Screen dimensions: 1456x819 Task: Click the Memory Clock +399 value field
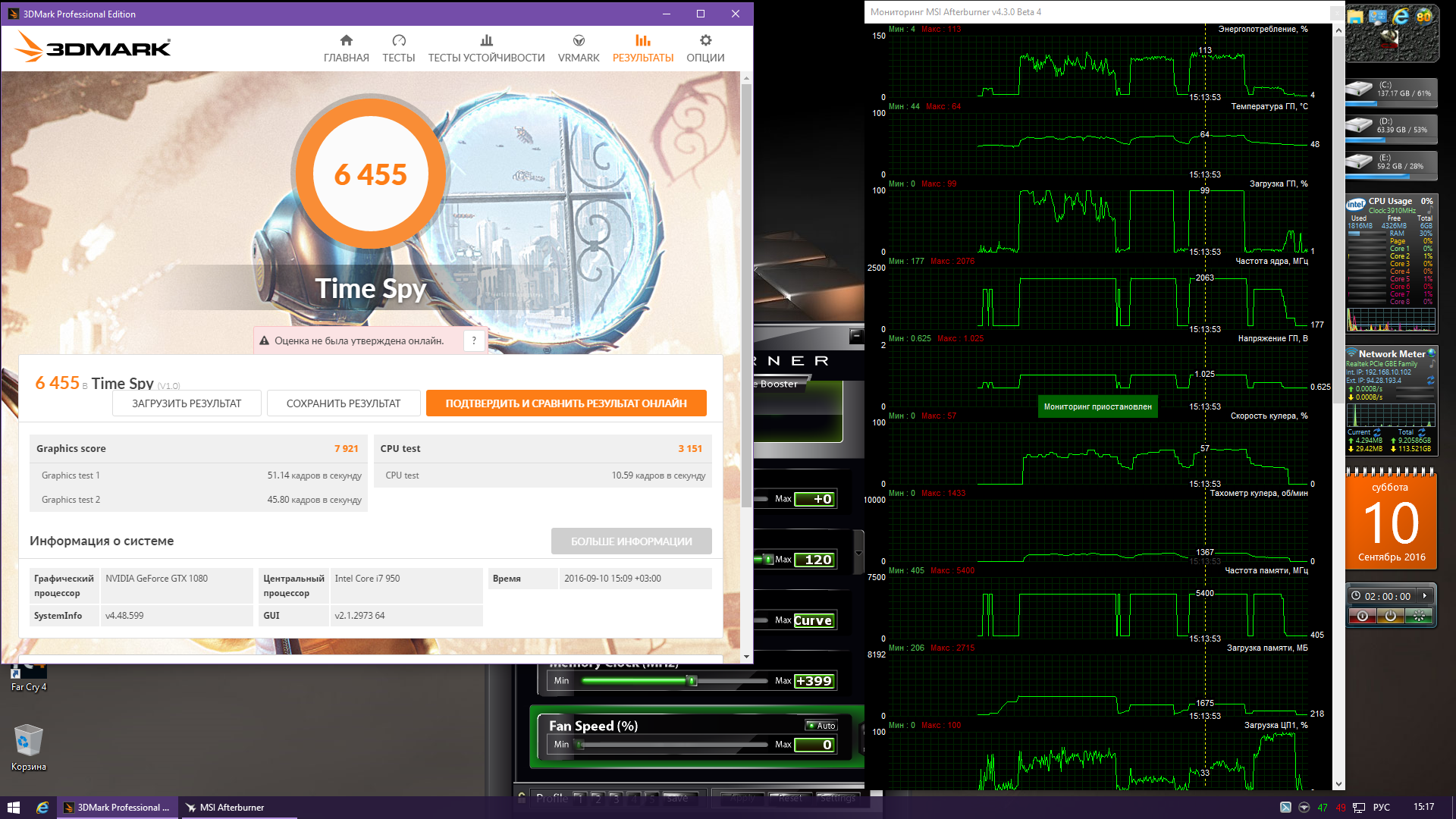(x=814, y=681)
